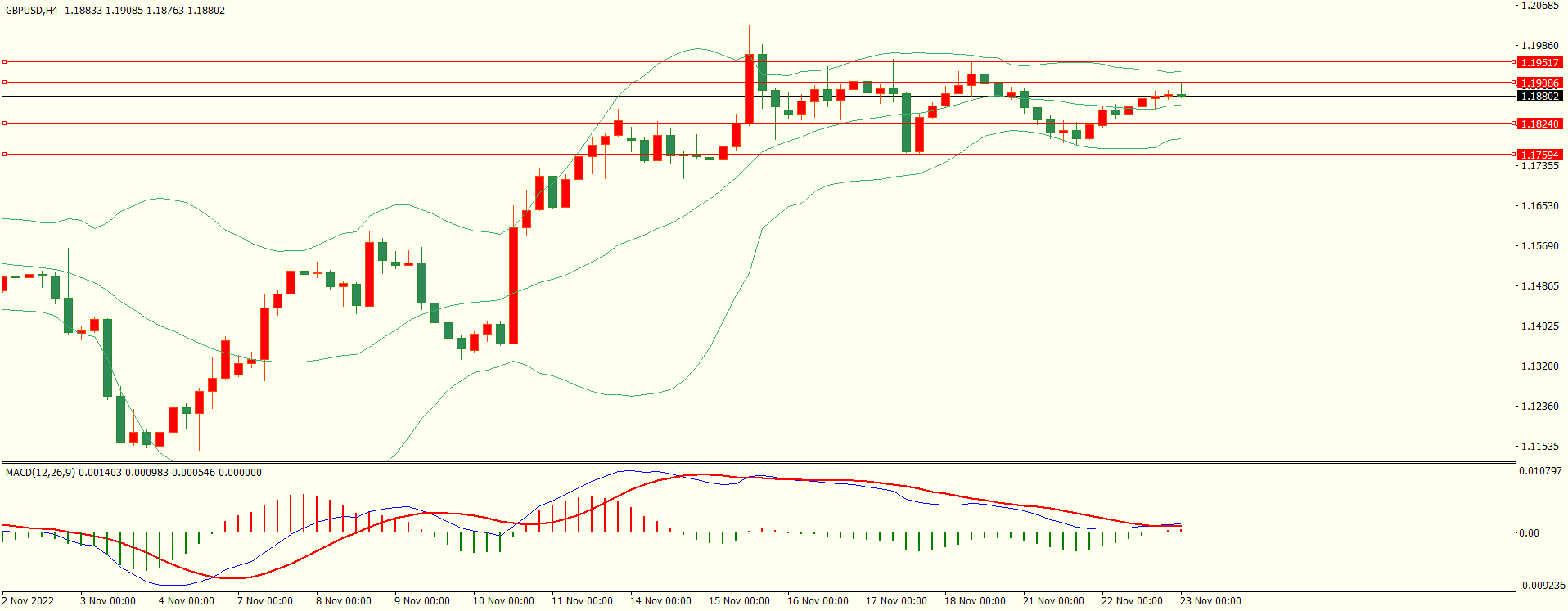1568x611 pixels.
Task: Click the 1.11535 bottom price axis value
Action: coord(1539,447)
